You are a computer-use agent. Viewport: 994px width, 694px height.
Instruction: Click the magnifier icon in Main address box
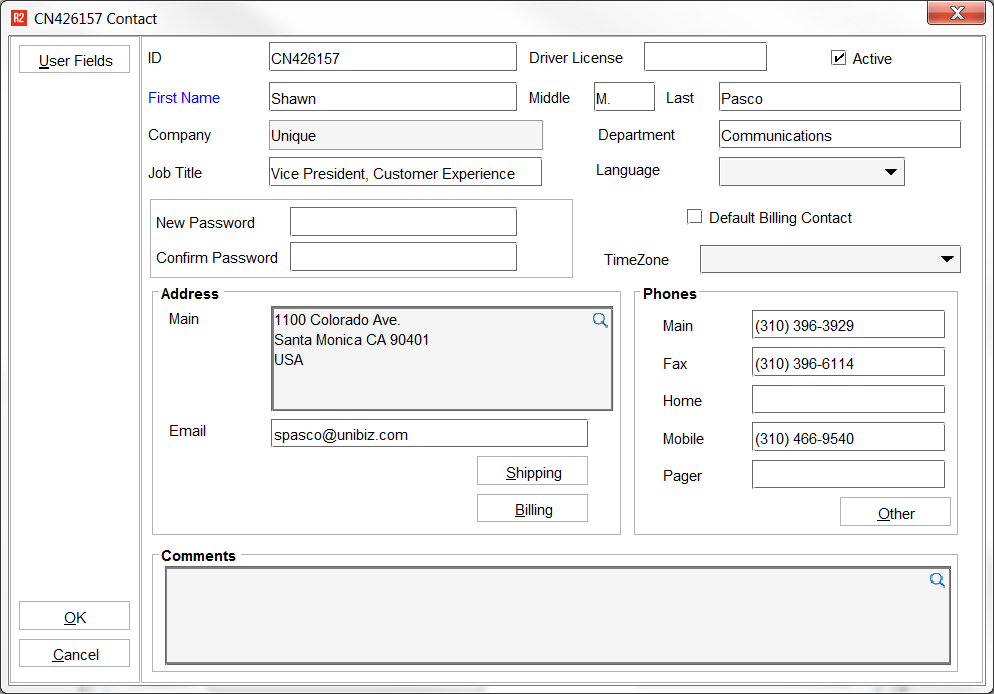tap(600, 321)
